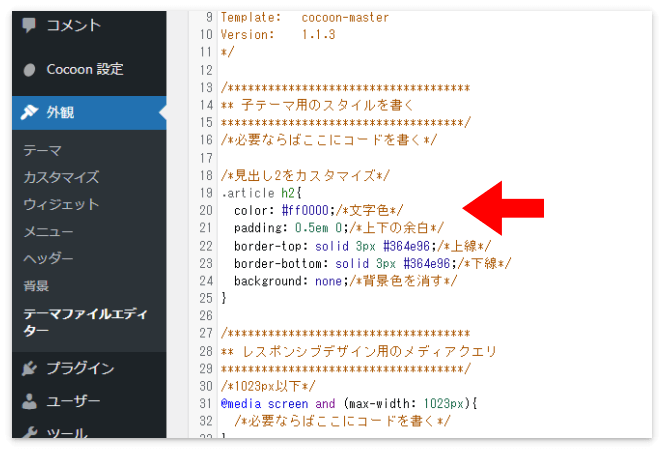This screenshot has width=664, height=451.
Task: Click the border-bottom #364e96 value
Action: click(427, 263)
